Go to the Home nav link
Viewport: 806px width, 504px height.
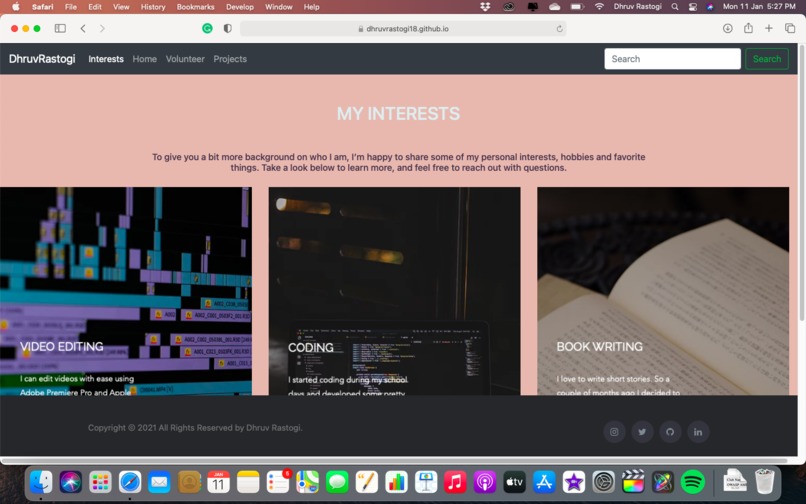tap(144, 59)
